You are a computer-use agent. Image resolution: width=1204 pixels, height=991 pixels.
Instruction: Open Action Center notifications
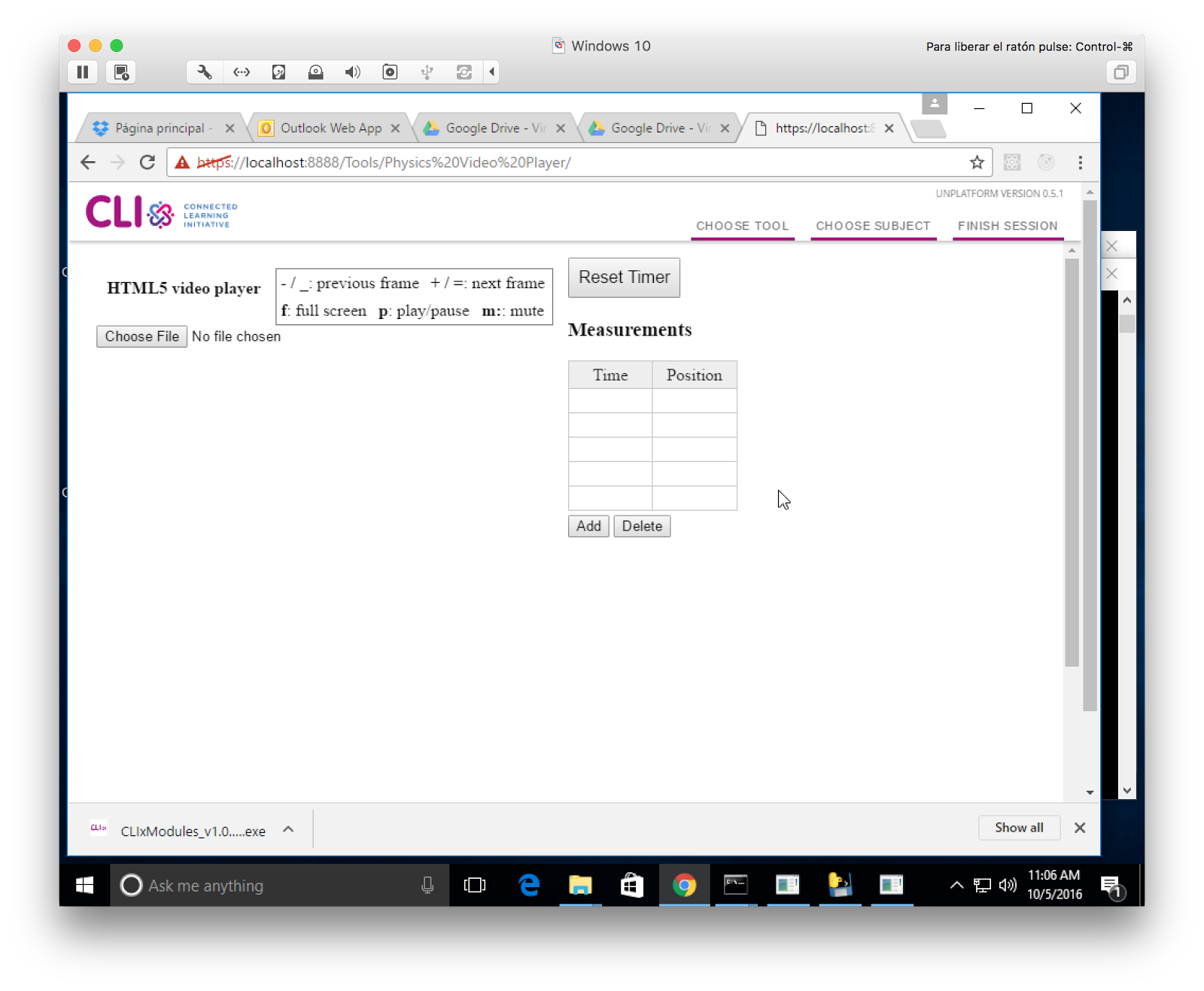1112,887
